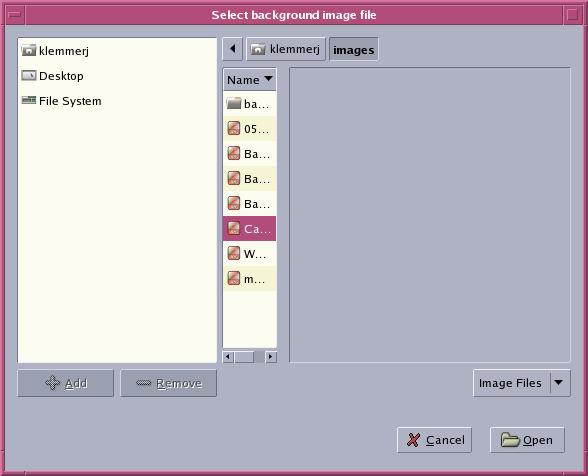
Task: Open the window menu in title bar
Action: click(x=15, y=15)
